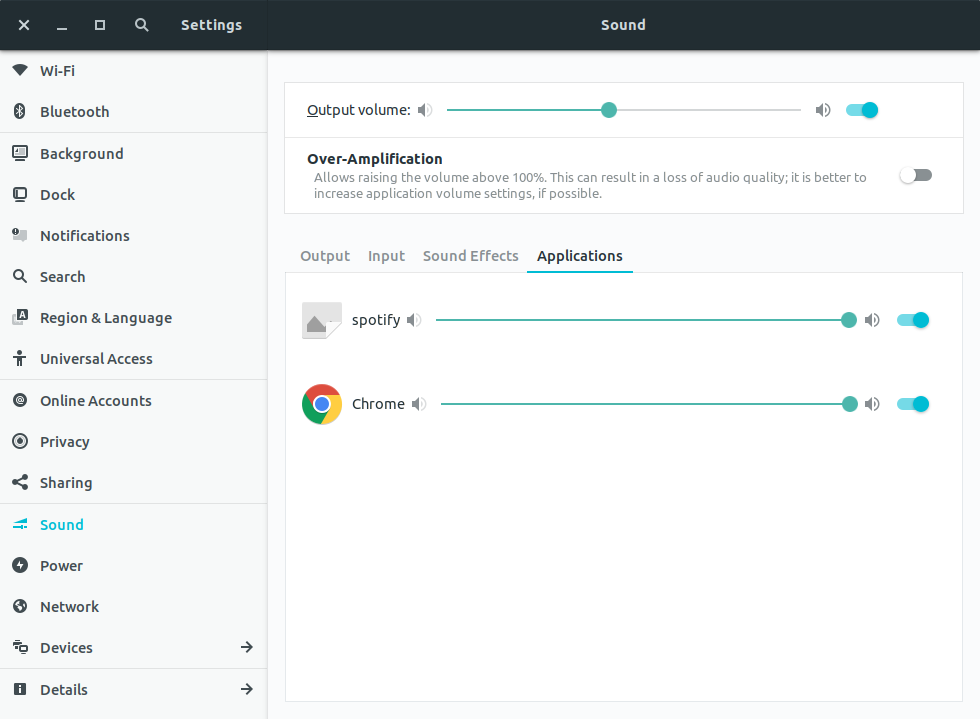Image resolution: width=980 pixels, height=719 pixels.
Task: Open Region & Language settings
Action: coord(134,318)
